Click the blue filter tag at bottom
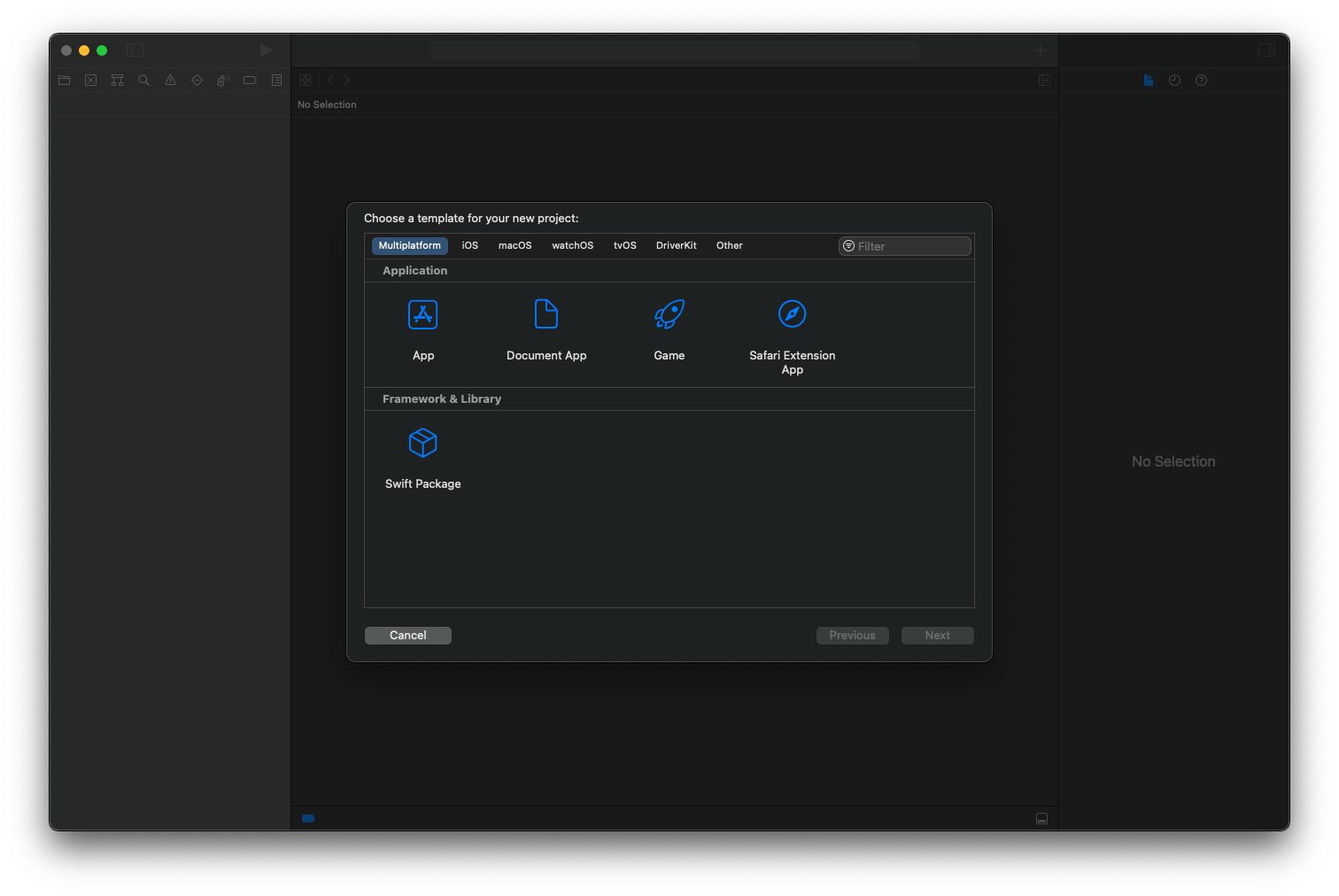The width and height of the screenshot is (1339, 896). tap(308, 819)
